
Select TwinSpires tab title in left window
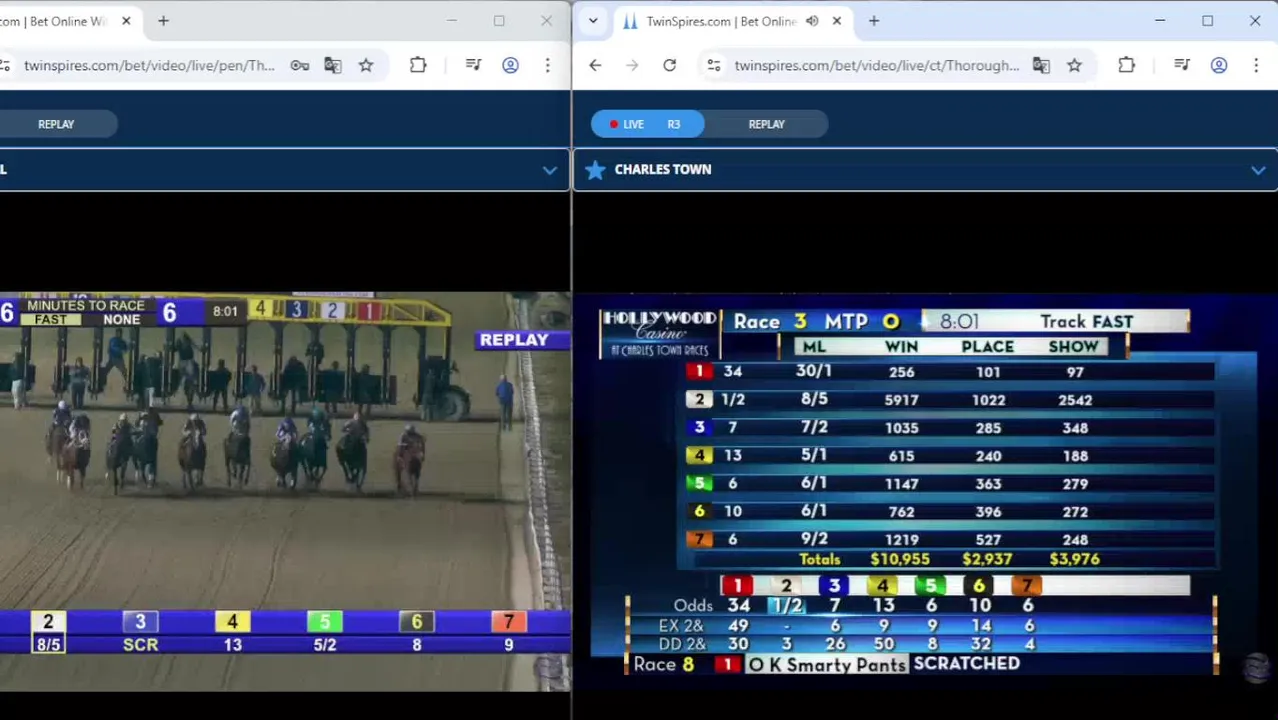[x=54, y=21]
